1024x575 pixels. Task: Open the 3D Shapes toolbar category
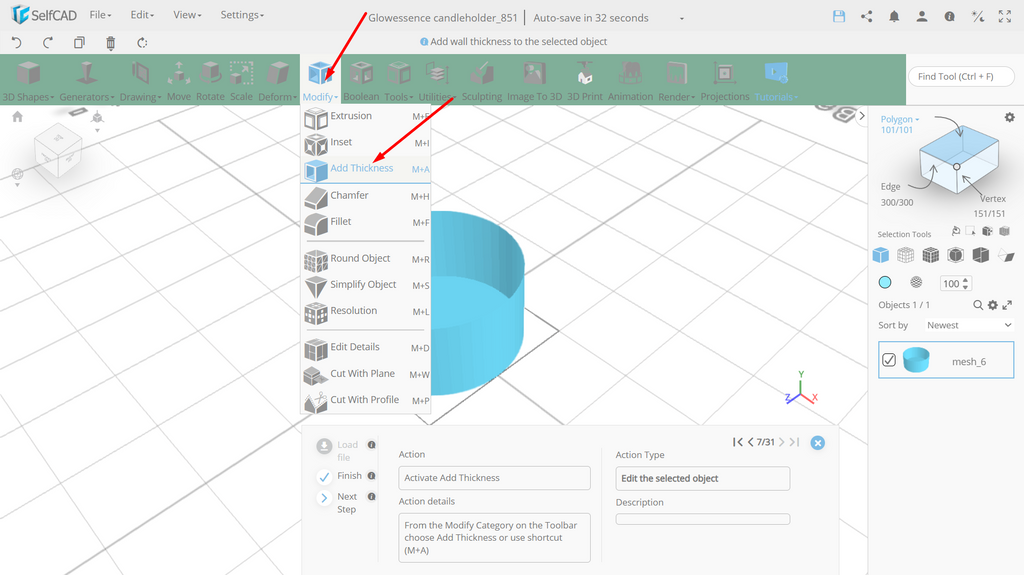[28, 81]
